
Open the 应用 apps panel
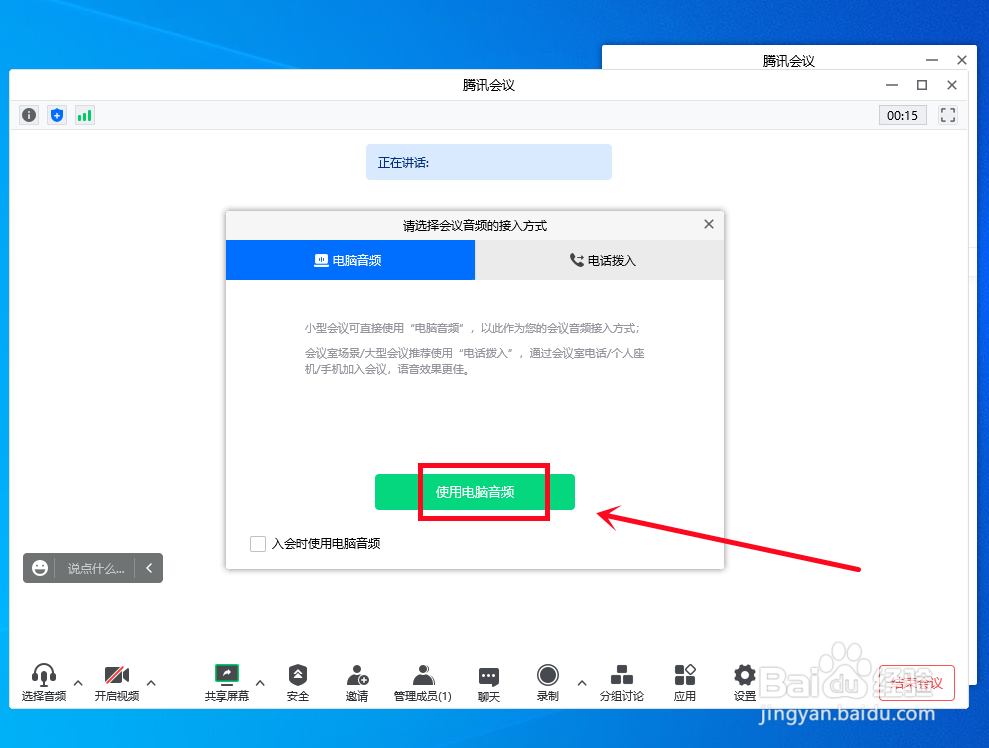[684, 682]
